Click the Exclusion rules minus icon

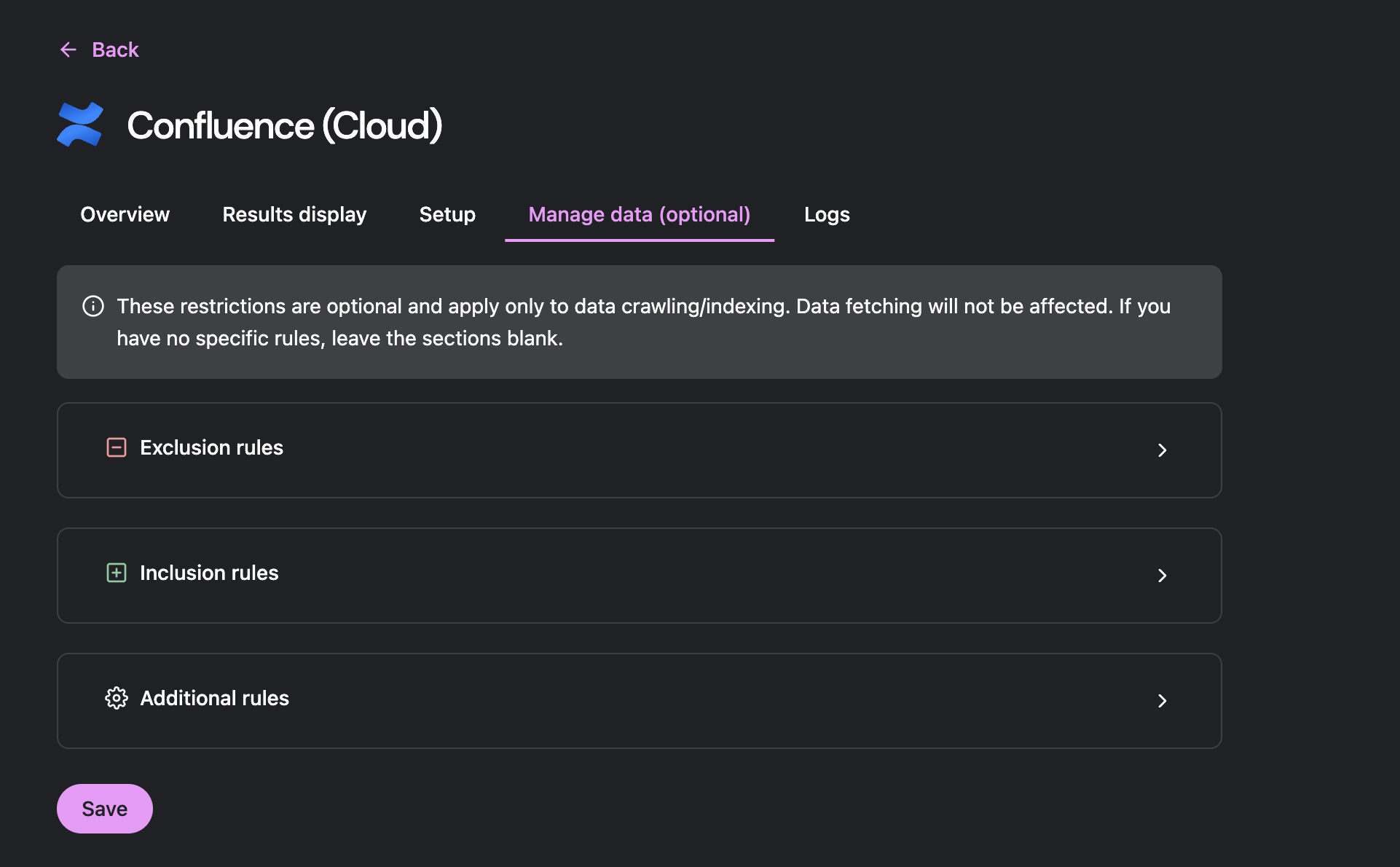click(117, 447)
